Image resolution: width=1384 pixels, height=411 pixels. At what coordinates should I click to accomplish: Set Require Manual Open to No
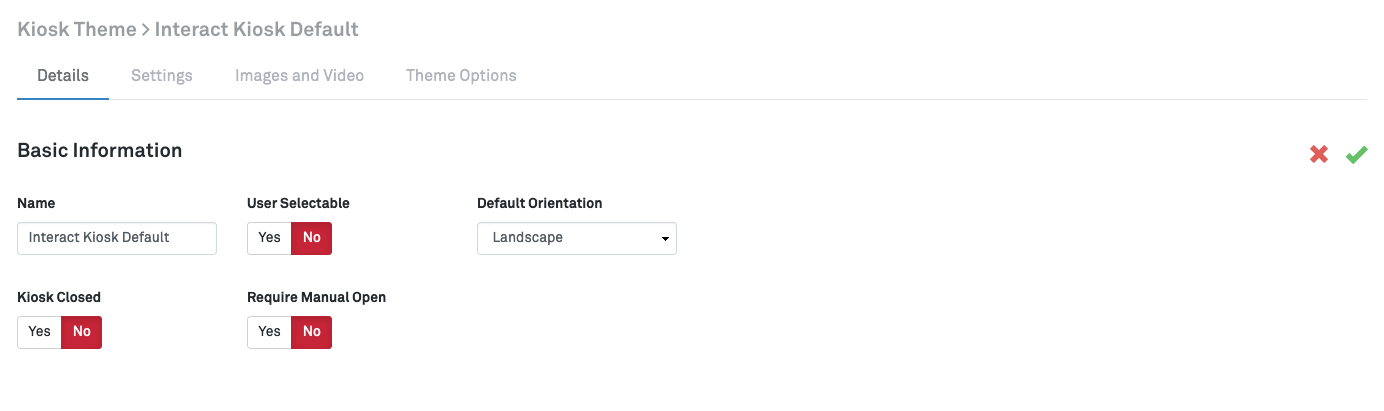(x=311, y=332)
